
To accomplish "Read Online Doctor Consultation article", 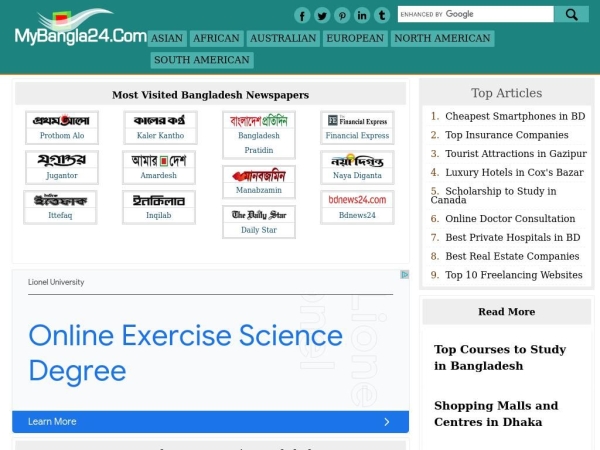I will 510,218.
